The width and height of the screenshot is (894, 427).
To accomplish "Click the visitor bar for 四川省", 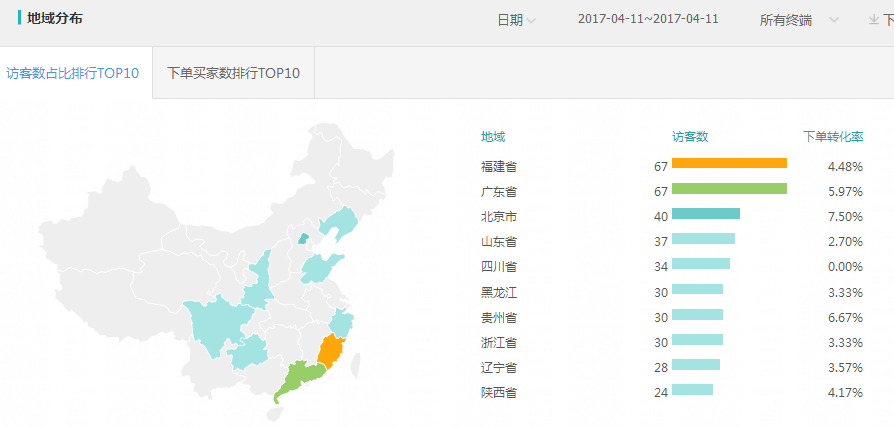I will (x=701, y=263).
